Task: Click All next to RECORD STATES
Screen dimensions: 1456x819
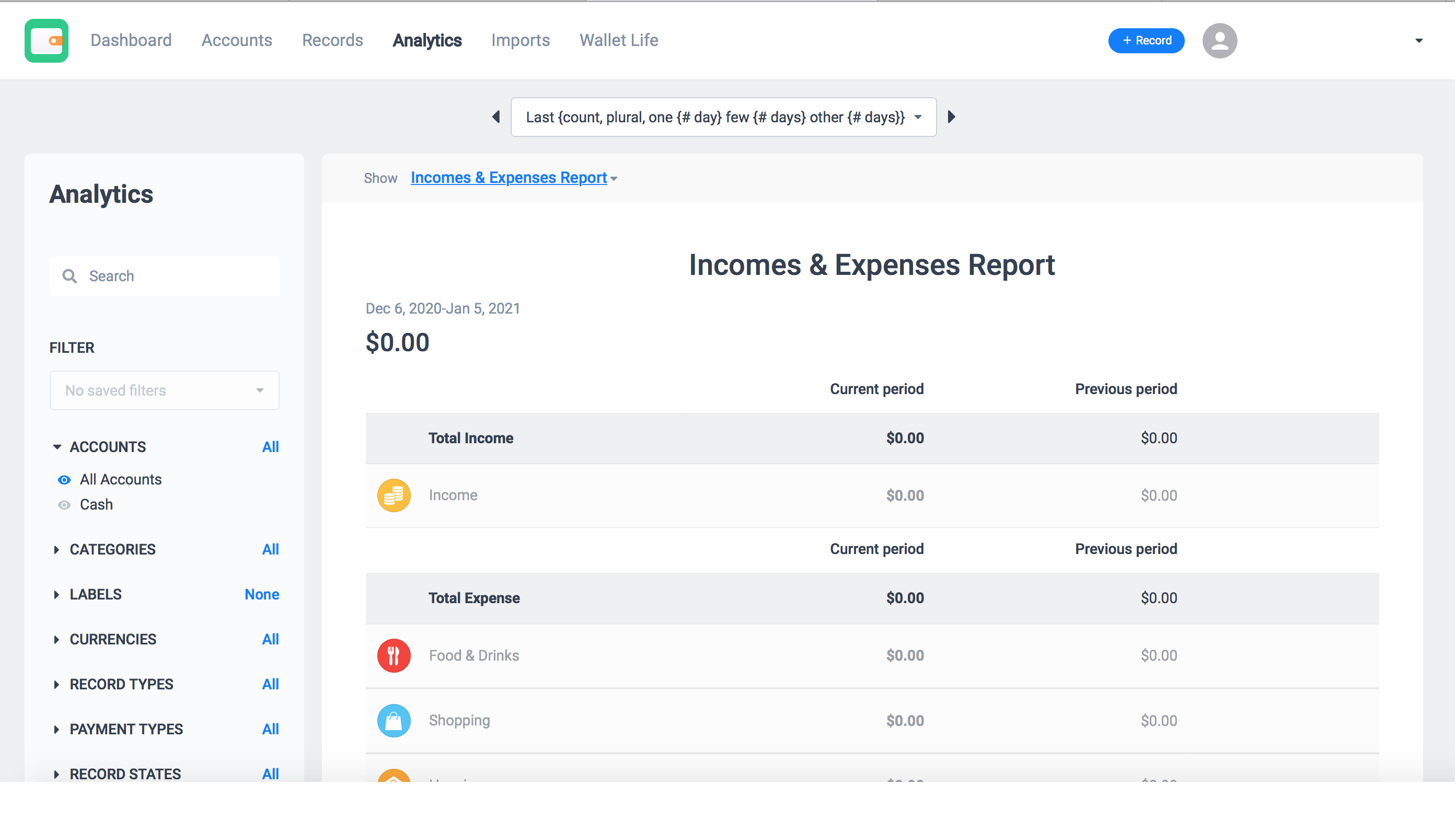Action: (271, 774)
